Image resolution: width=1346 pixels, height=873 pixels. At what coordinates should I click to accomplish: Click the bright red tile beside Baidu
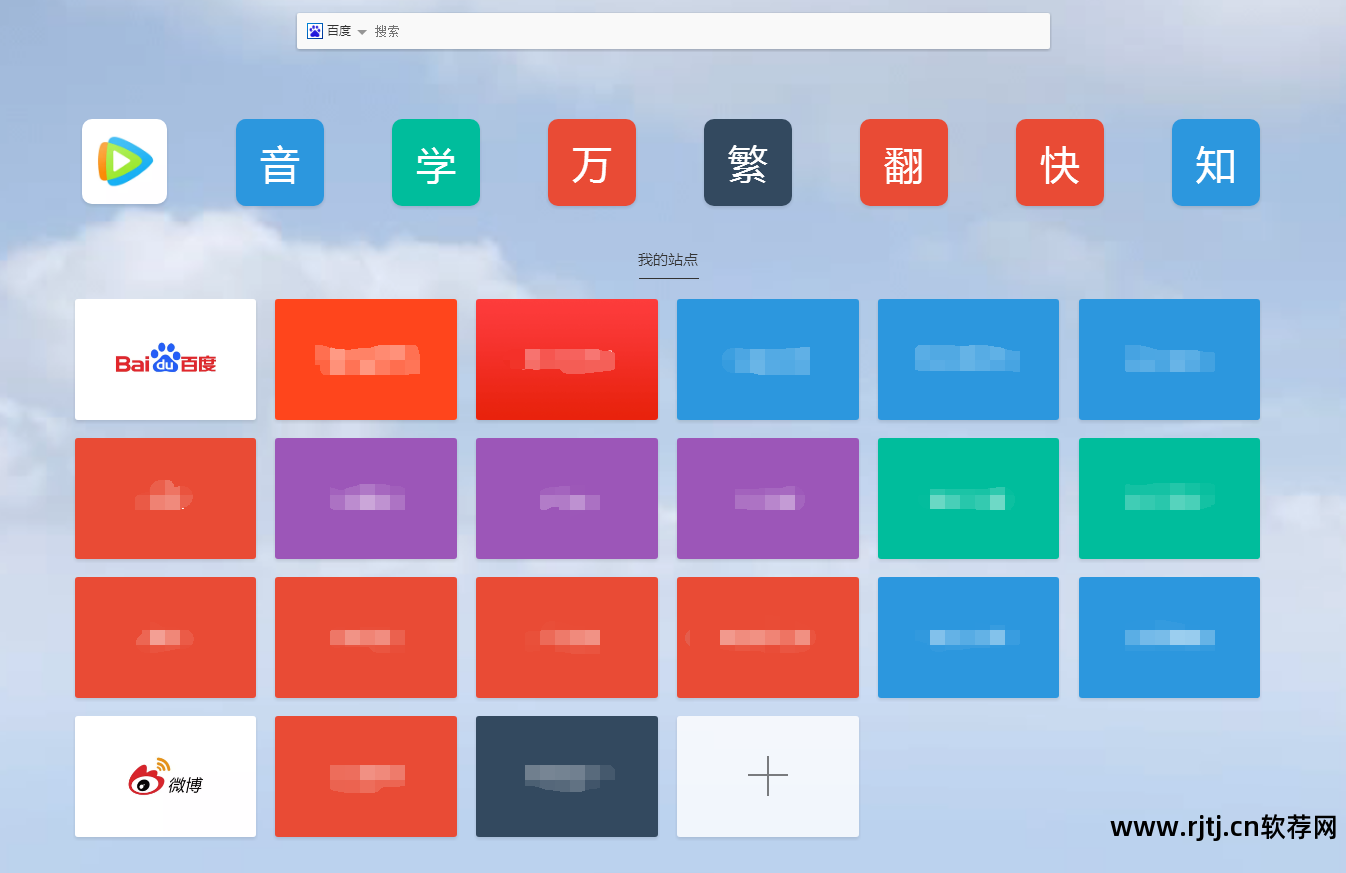pyautogui.click(x=366, y=359)
